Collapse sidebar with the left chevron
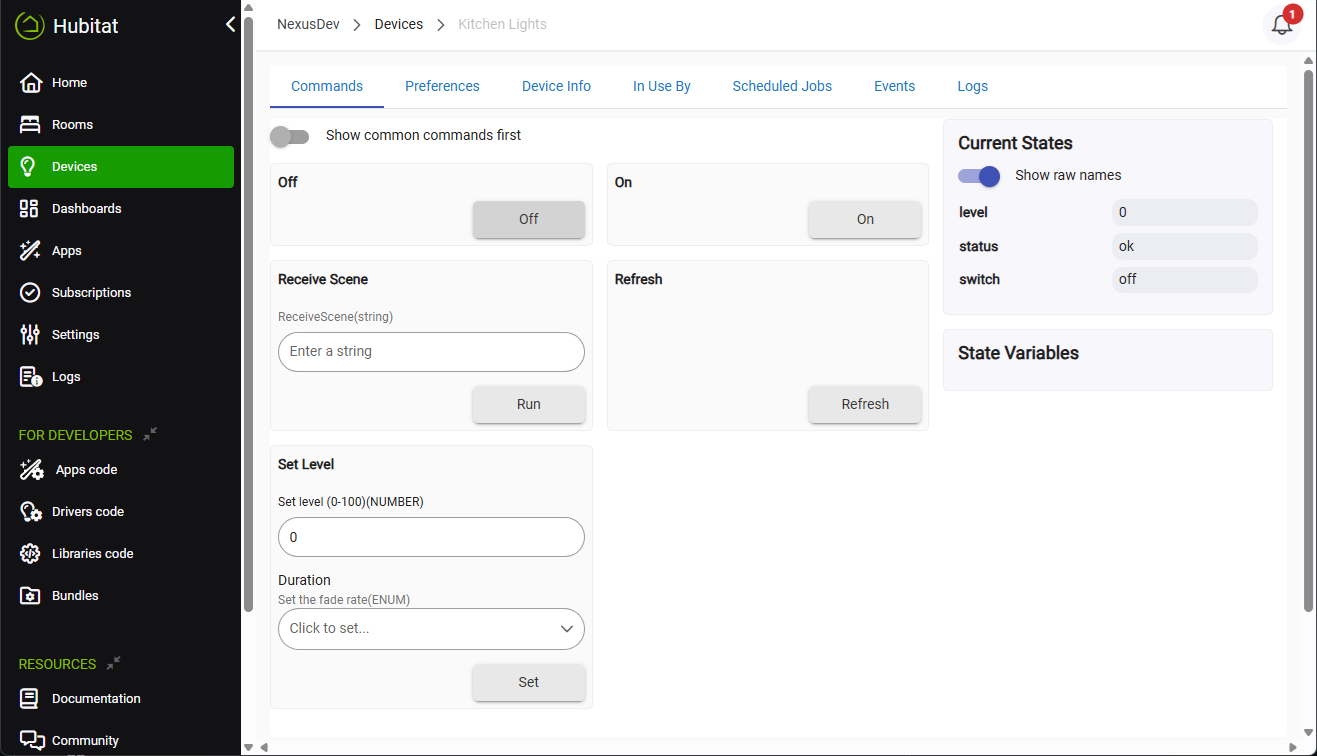This screenshot has width=1317, height=756. [x=230, y=25]
